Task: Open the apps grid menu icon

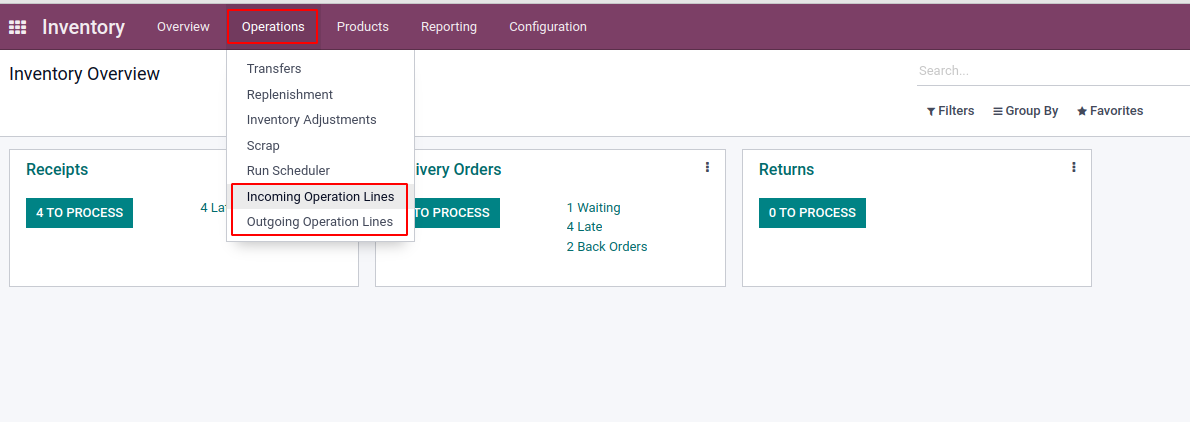Action: click(x=17, y=27)
